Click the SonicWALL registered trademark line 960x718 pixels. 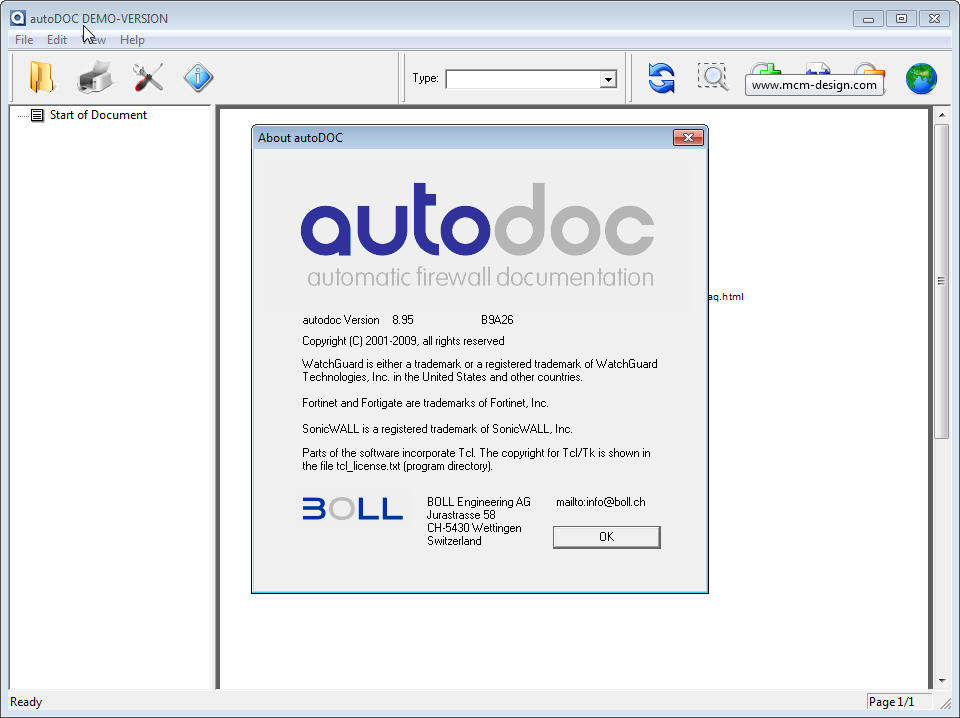[437, 429]
